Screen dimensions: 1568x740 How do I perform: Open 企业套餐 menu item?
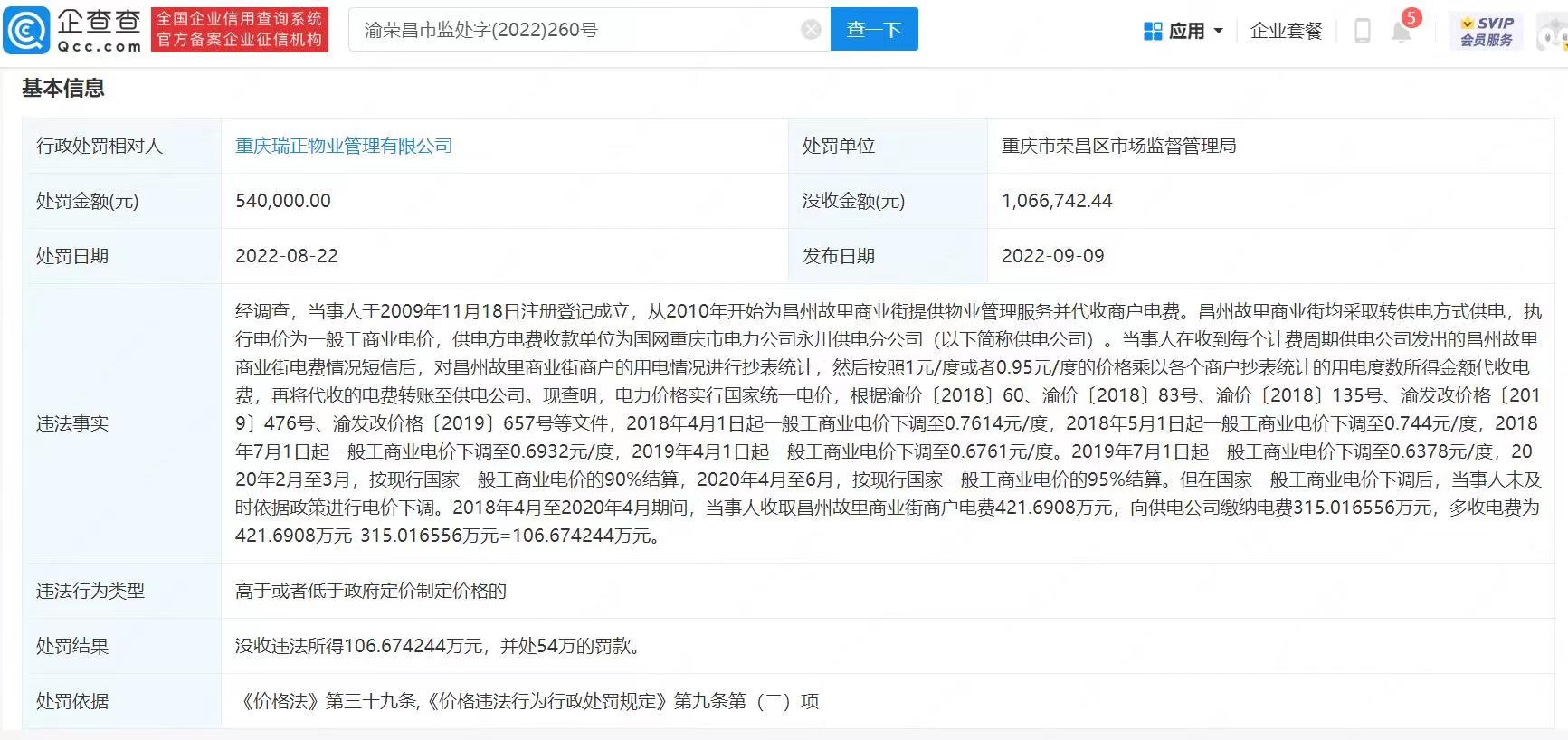point(1286,31)
